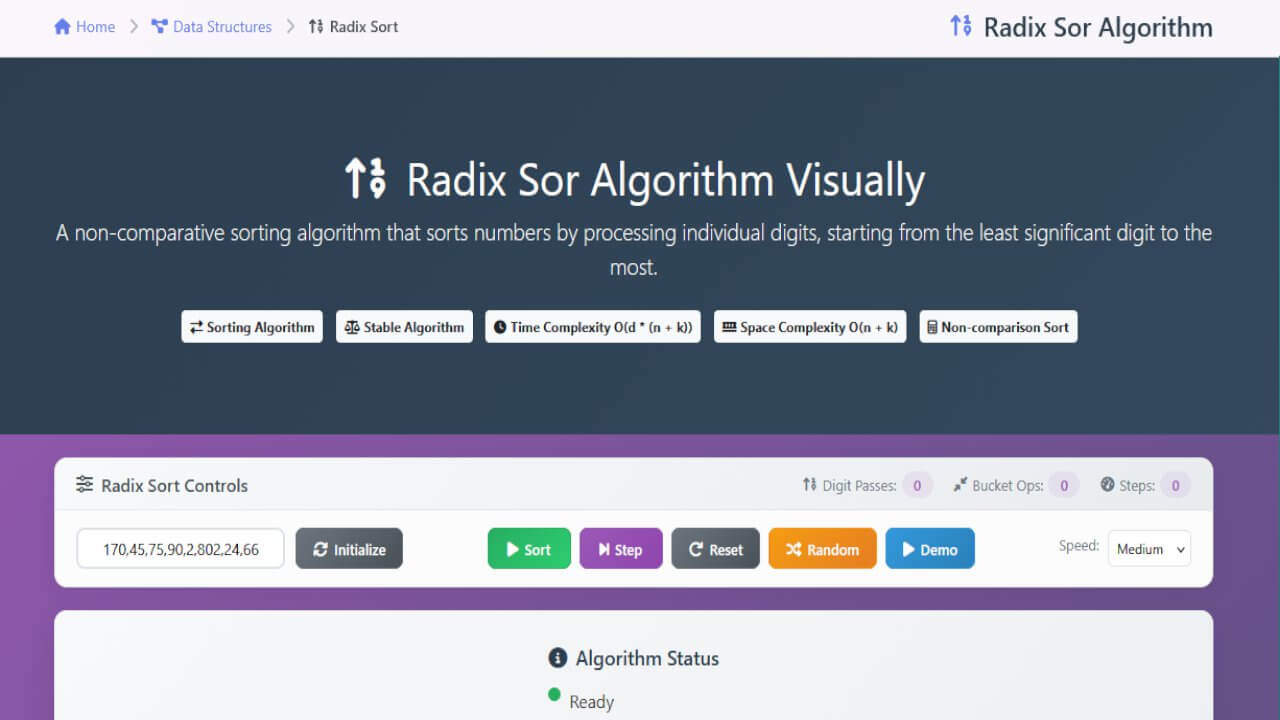The height and width of the screenshot is (720, 1280).
Task: Click the Time Complexity badge
Action: click(593, 327)
